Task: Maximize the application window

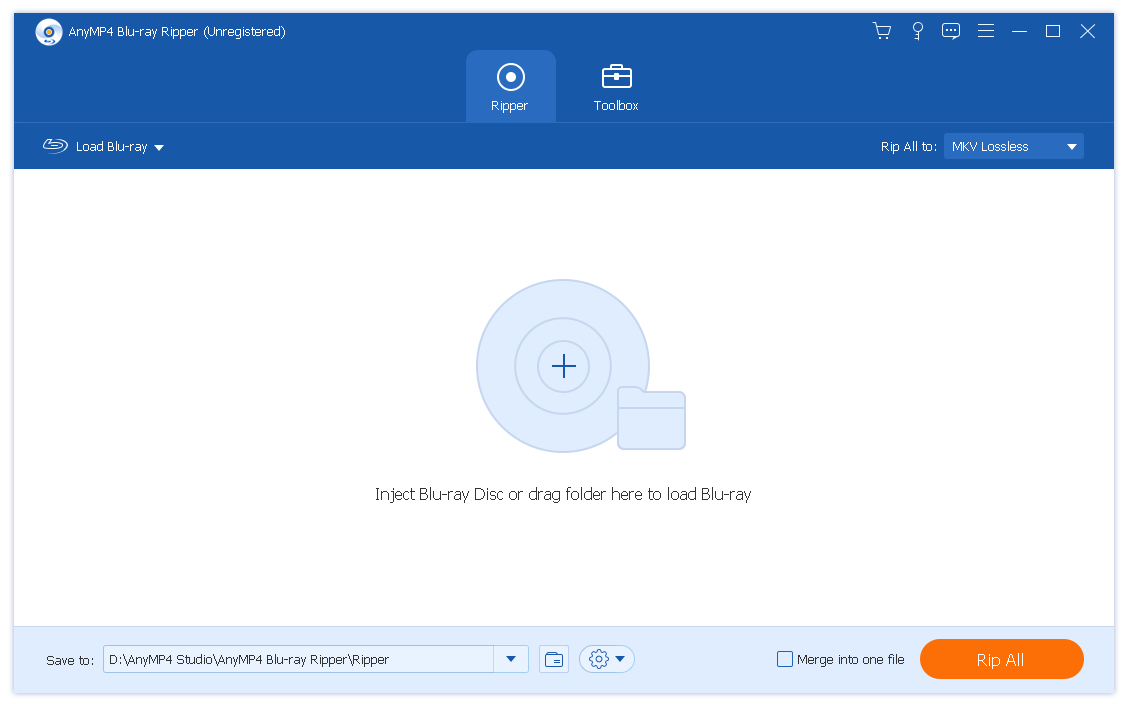Action: 1053,31
